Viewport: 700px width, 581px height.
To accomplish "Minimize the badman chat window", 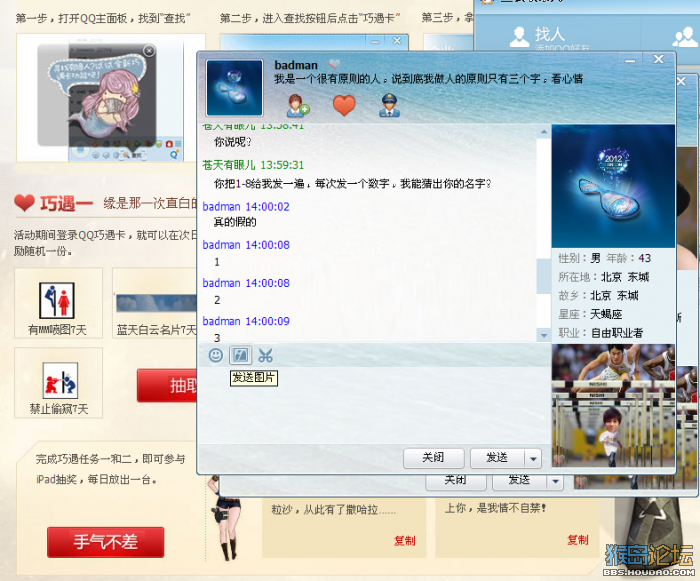I will (x=630, y=60).
